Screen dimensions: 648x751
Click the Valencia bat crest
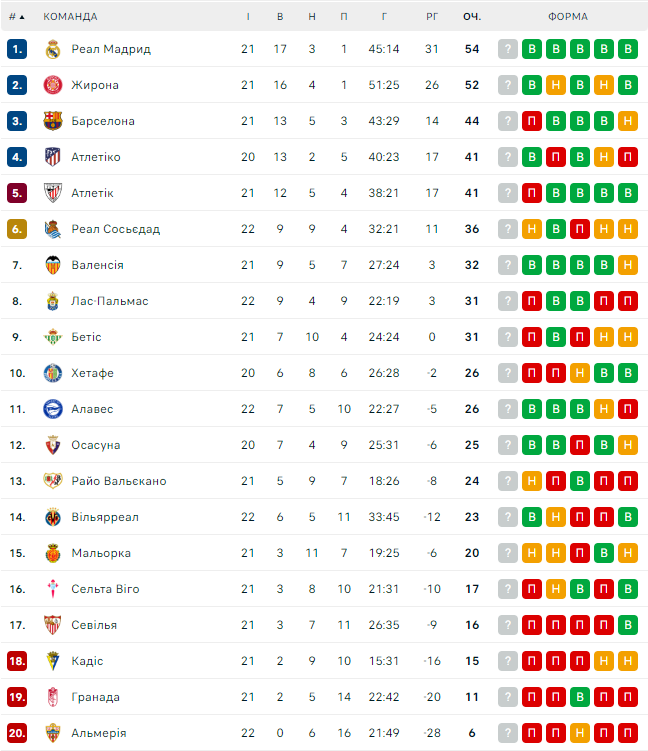pos(53,265)
